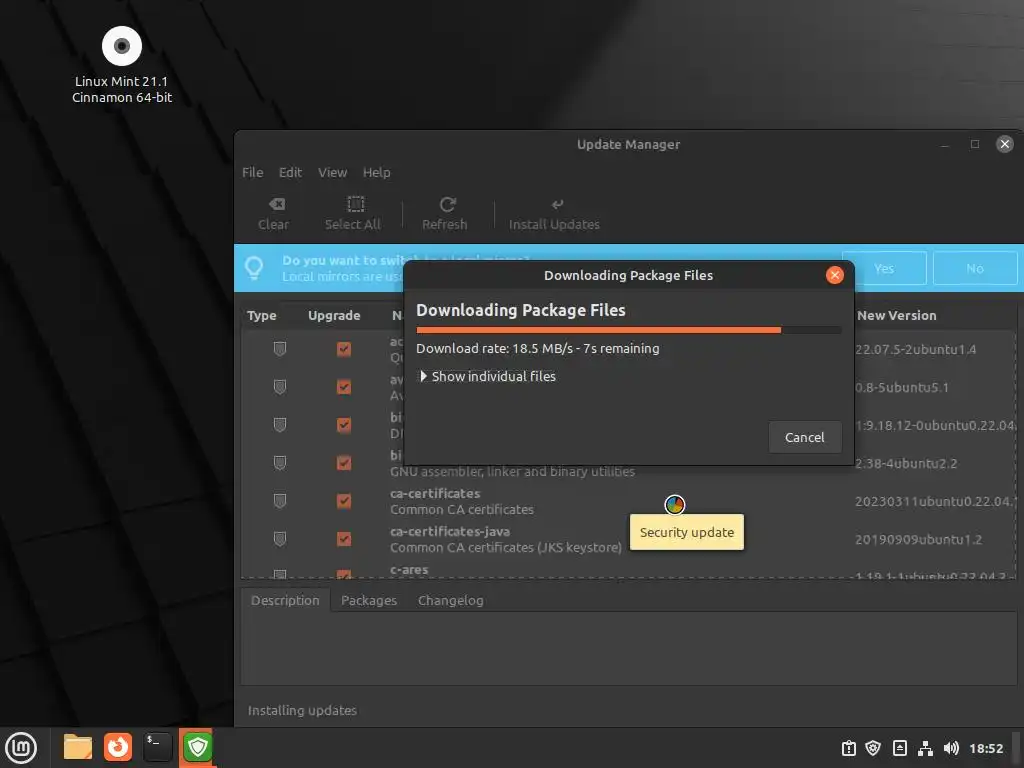The image size is (1024, 768).
Task: Click the Refresh toolbar icon
Action: point(447,204)
